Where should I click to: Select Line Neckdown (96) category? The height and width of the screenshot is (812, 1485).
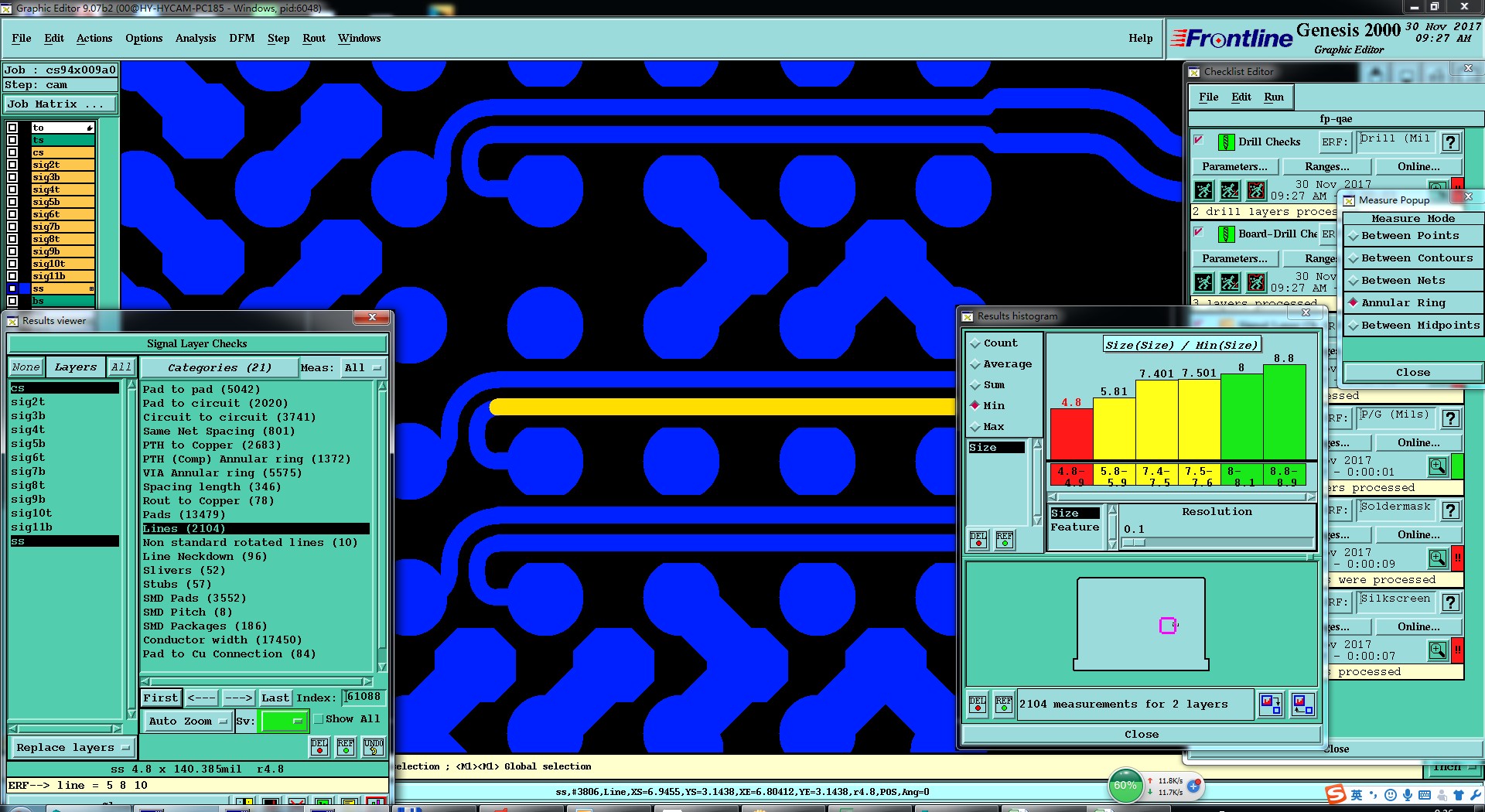[x=205, y=557]
